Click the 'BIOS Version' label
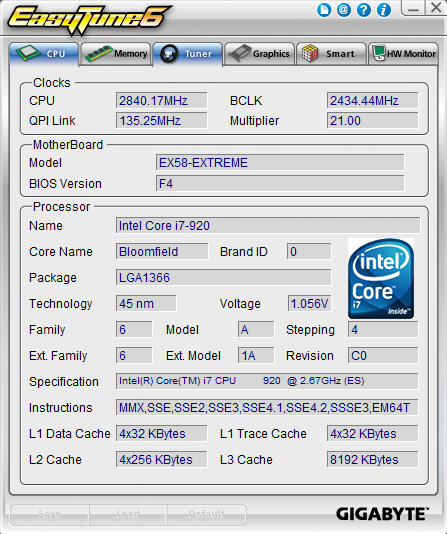This screenshot has width=447, height=534. click(x=65, y=184)
